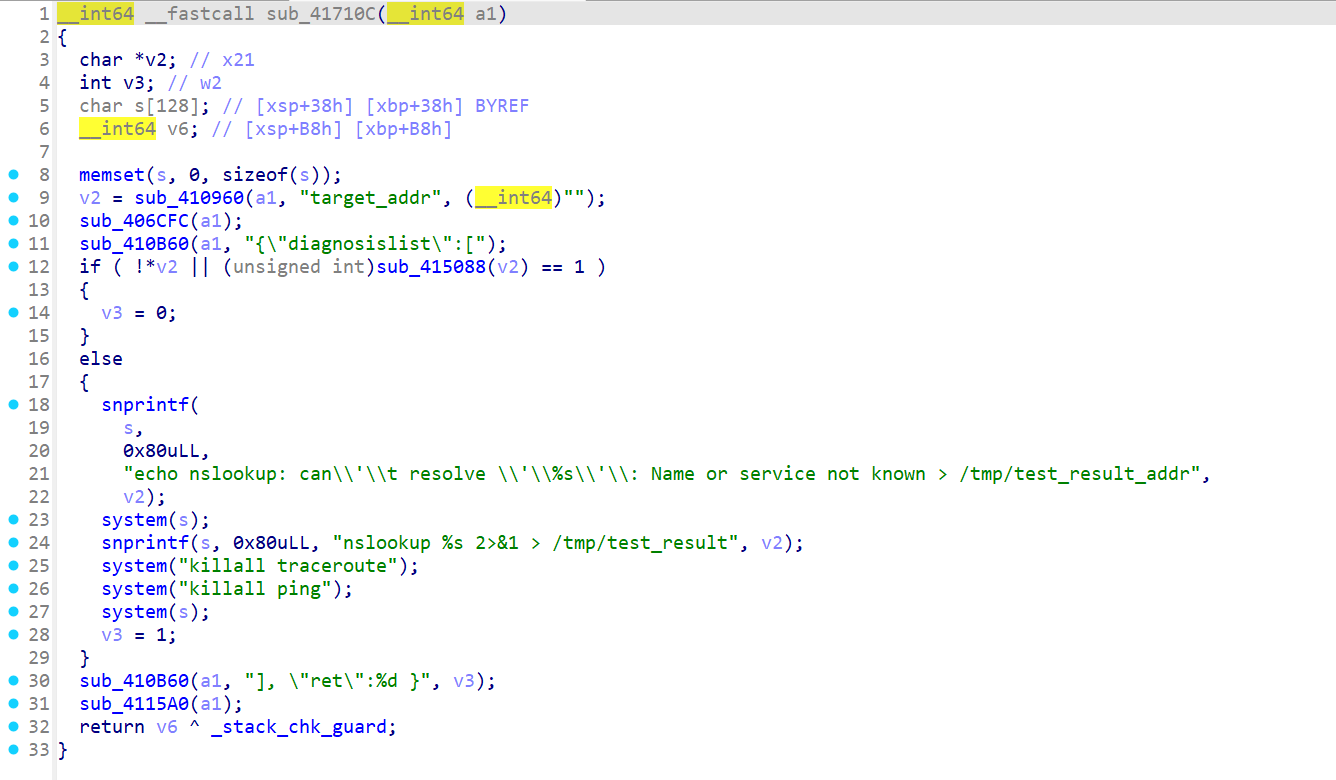Image resolution: width=1336 pixels, height=780 pixels.
Task: Toggle breakpoint dot next to v3 = 0
Action: [13, 313]
